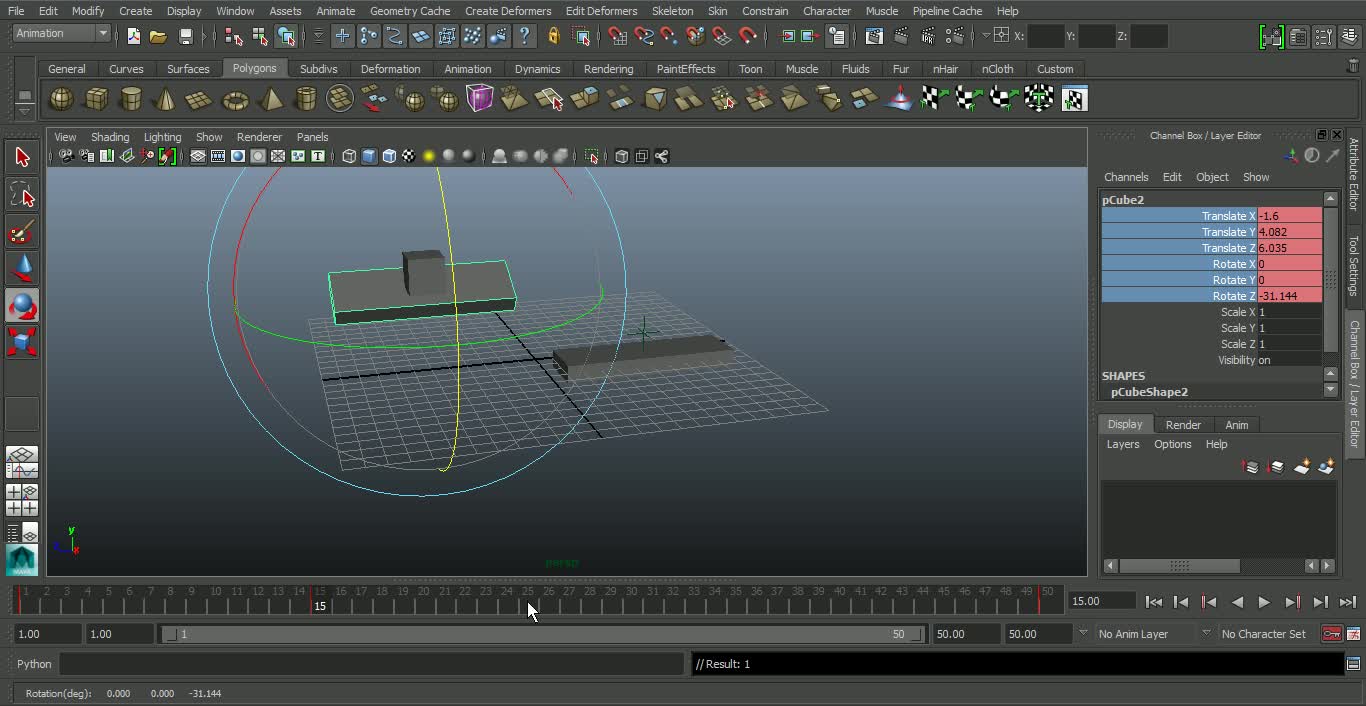Viewport: 1366px width, 706px height.
Task: Toggle the Python command line label
Action: tap(34, 664)
